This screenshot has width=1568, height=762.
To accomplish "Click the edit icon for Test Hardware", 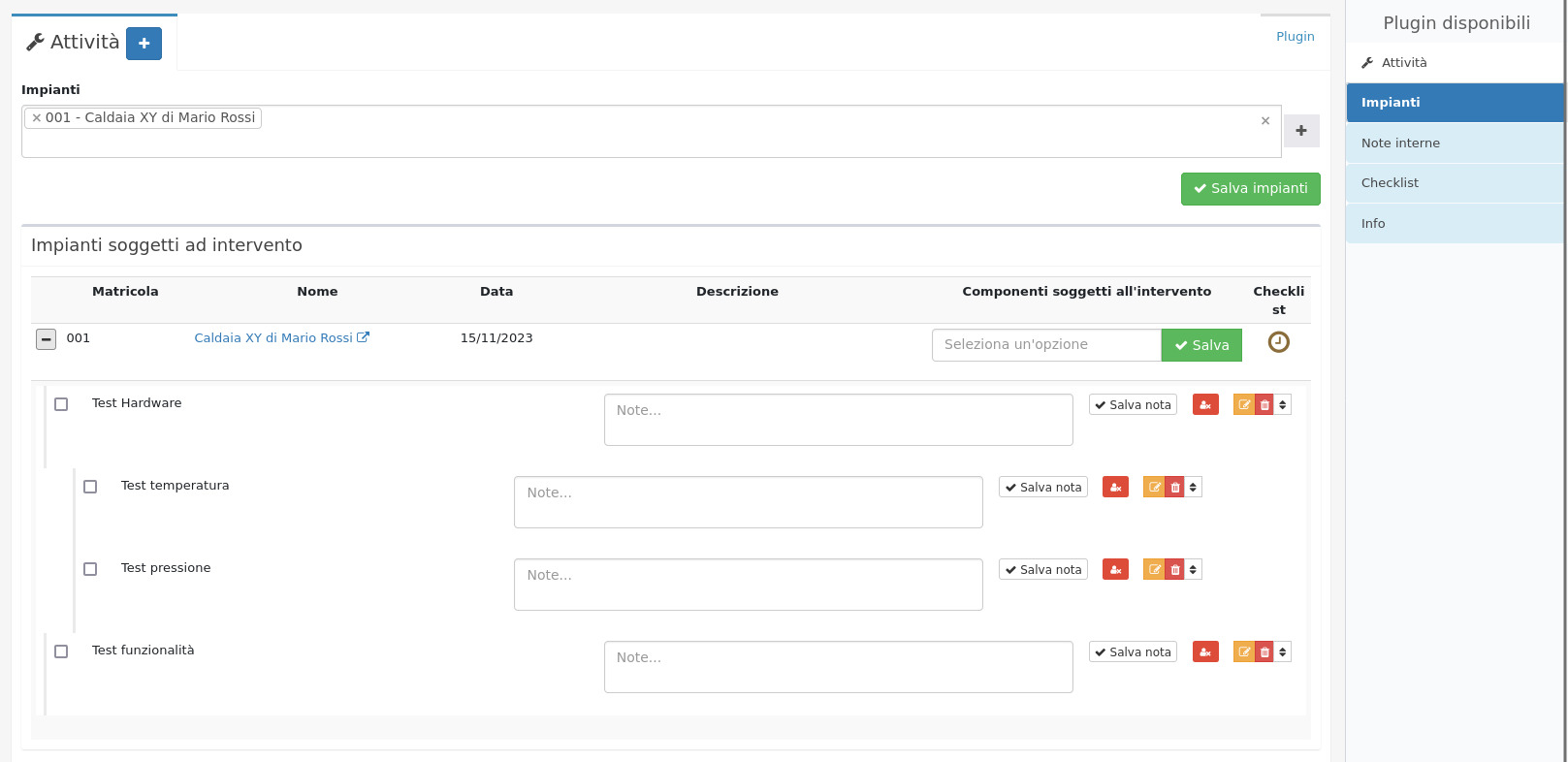I will (x=1243, y=405).
